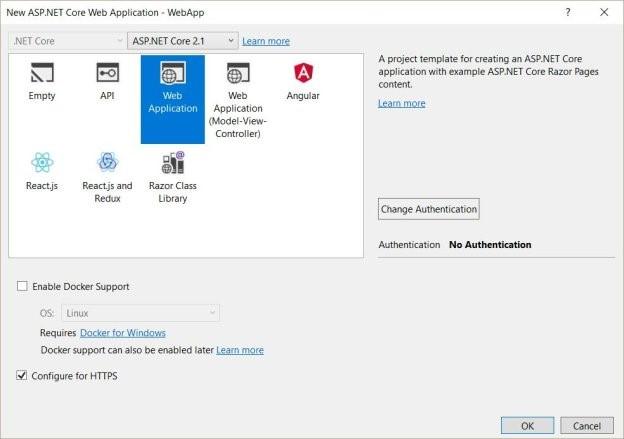Click the Cancel button
Image resolution: width=624 pixels, height=439 pixels.
click(587, 426)
